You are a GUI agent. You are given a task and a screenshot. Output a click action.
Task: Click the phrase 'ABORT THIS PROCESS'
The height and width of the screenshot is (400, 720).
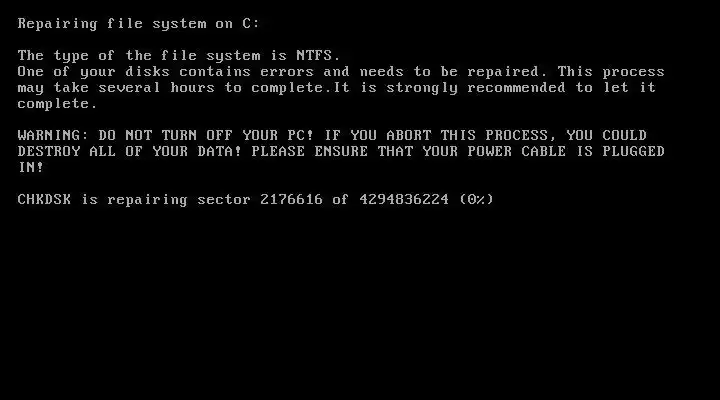(467, 135)
